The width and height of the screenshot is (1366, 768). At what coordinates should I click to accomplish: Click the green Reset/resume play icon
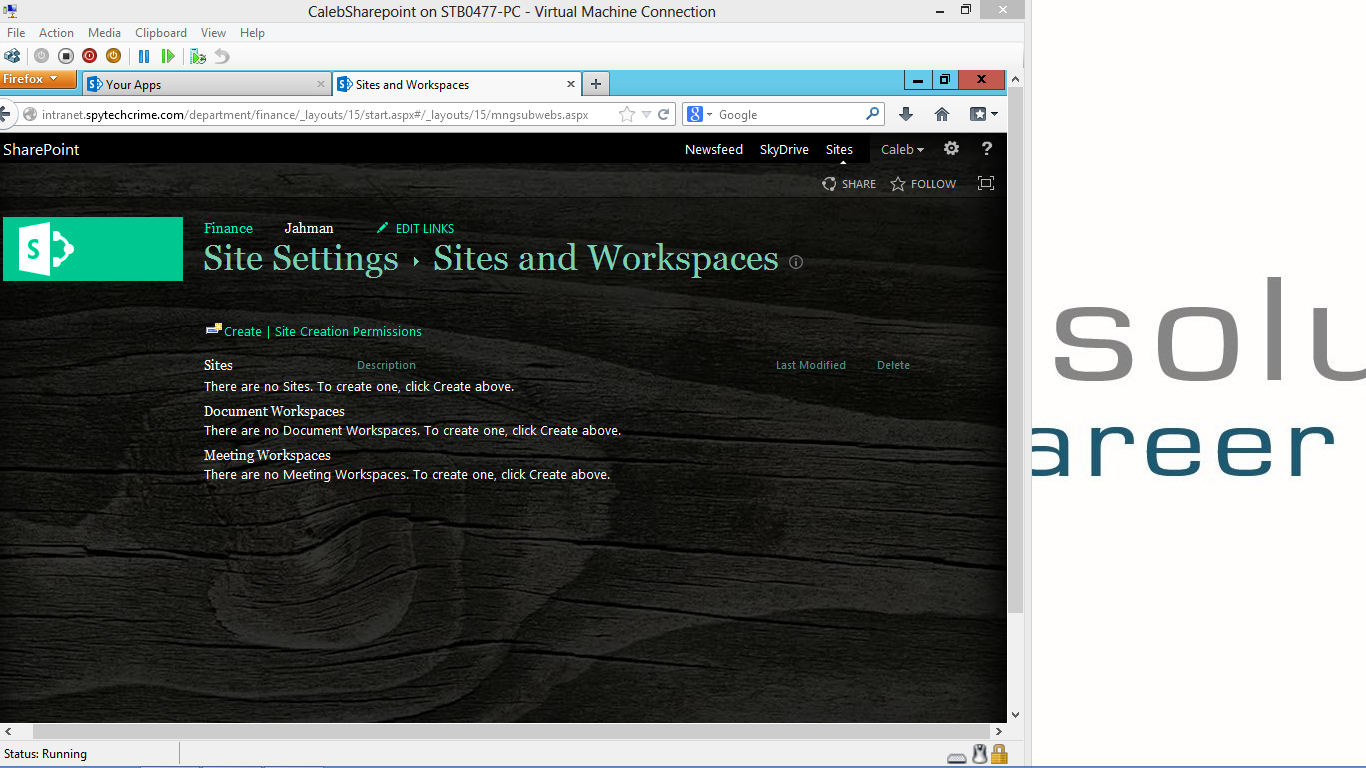click(x=168, y=56)
